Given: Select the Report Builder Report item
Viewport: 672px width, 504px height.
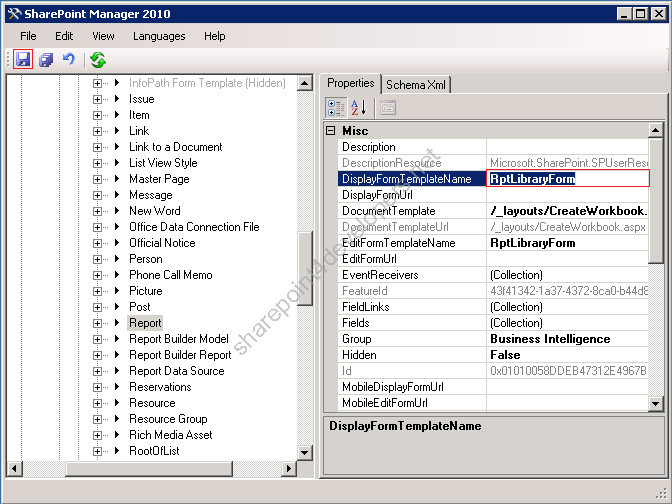Looking at the screenshot, I should [180, 355].
